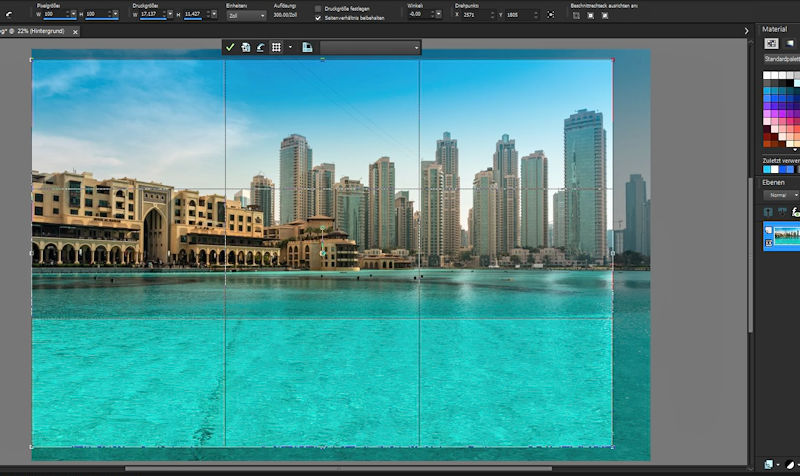Click the new layer icon at panel bottom
The width and height of the screenshot is (800, 476).
769,464
